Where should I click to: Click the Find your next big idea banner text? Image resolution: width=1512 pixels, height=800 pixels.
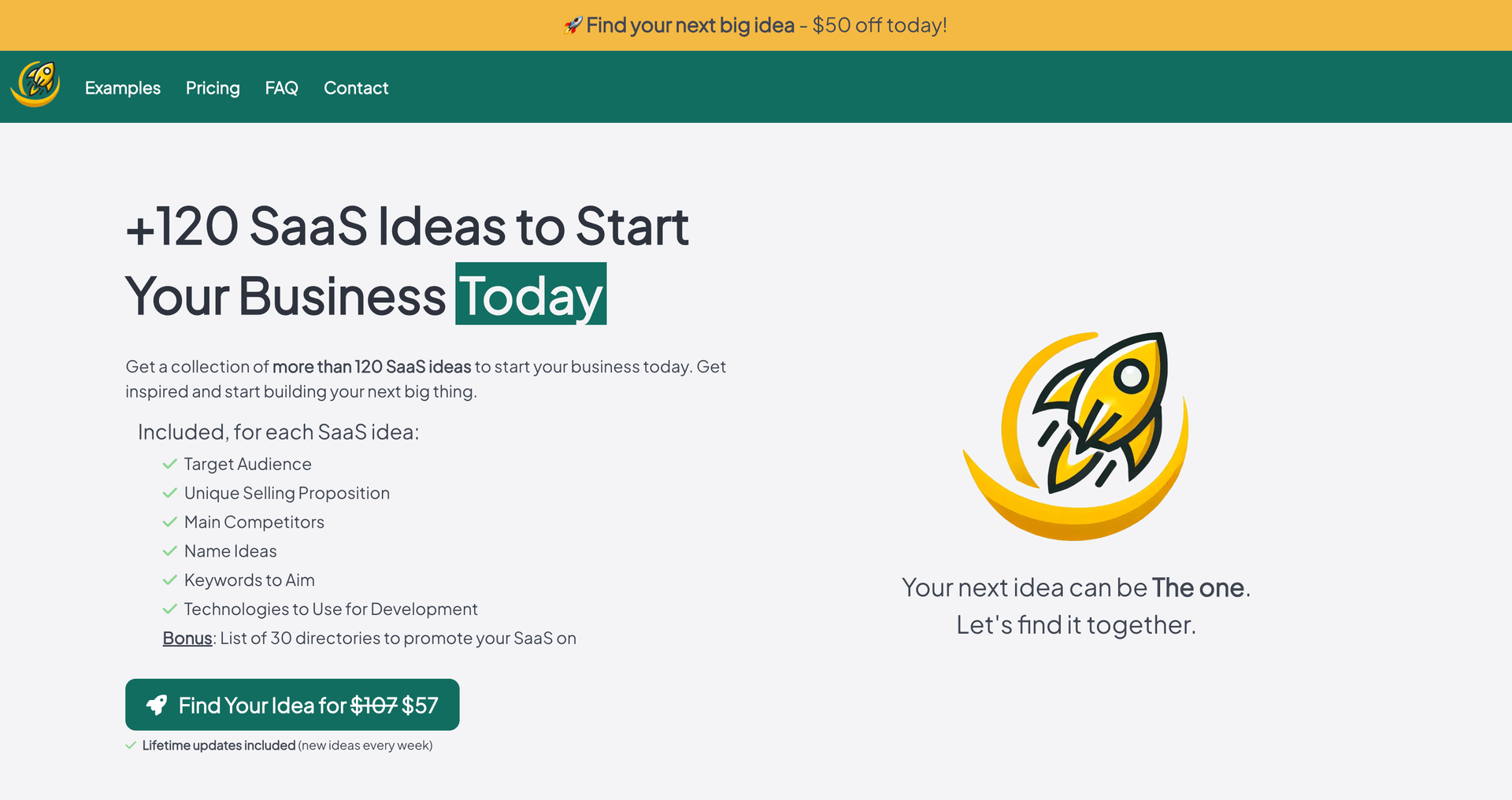690,25
